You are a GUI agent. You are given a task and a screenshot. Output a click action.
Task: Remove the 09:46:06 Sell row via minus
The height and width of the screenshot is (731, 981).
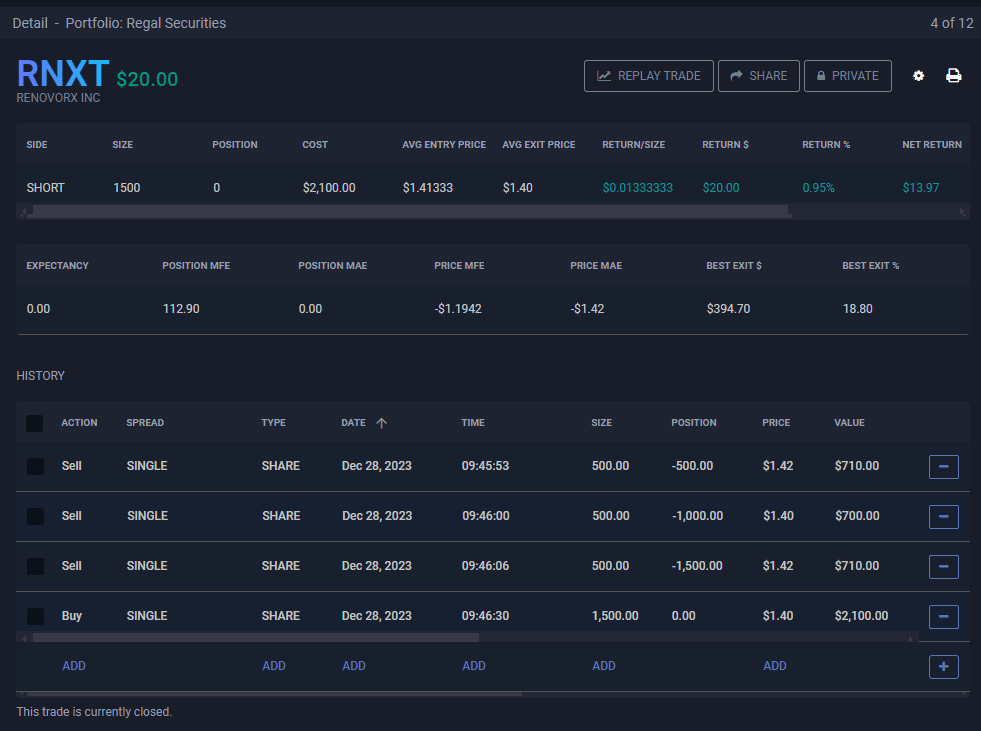943,567
